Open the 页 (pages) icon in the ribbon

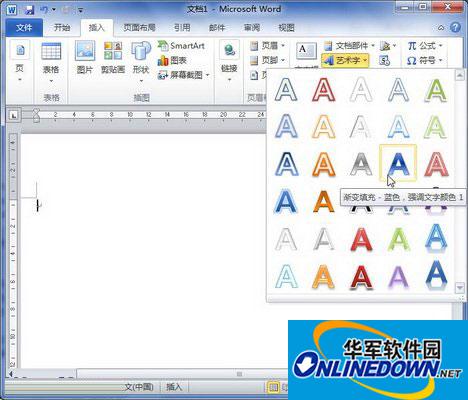click(x=20, y=50)
